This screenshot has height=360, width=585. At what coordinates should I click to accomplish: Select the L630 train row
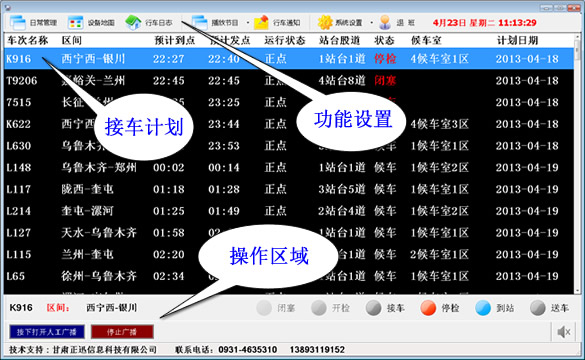(x=289, y=145)
